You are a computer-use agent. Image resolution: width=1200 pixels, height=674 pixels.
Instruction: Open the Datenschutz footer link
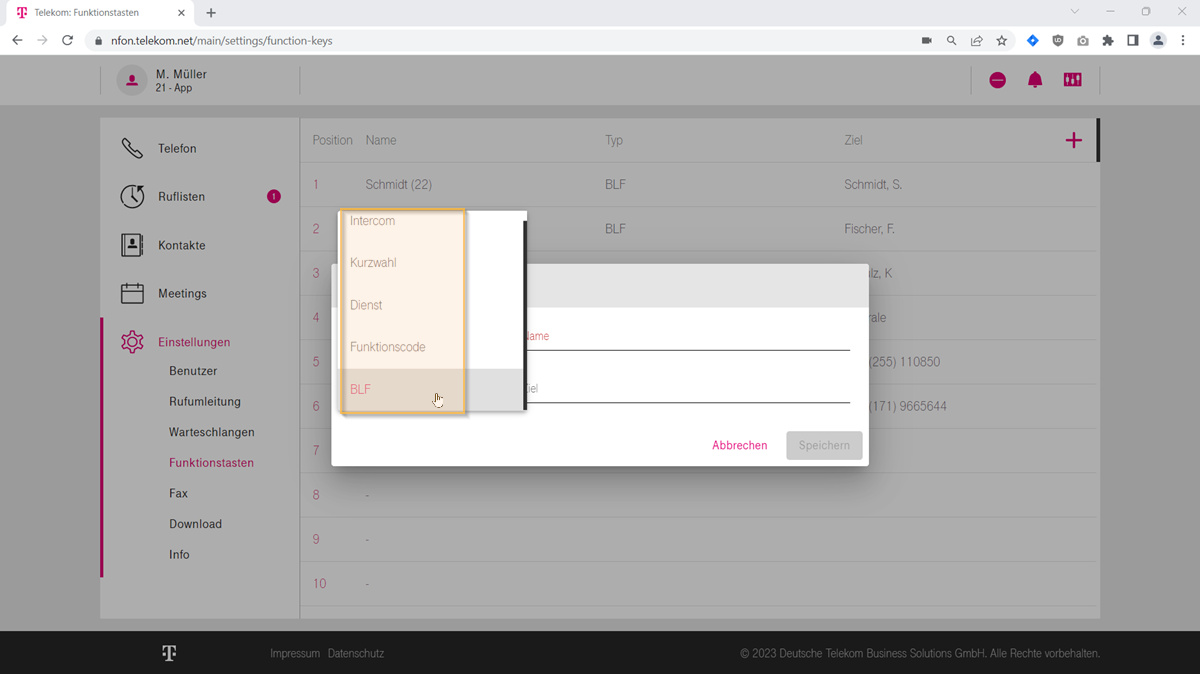tap(356, 654)
